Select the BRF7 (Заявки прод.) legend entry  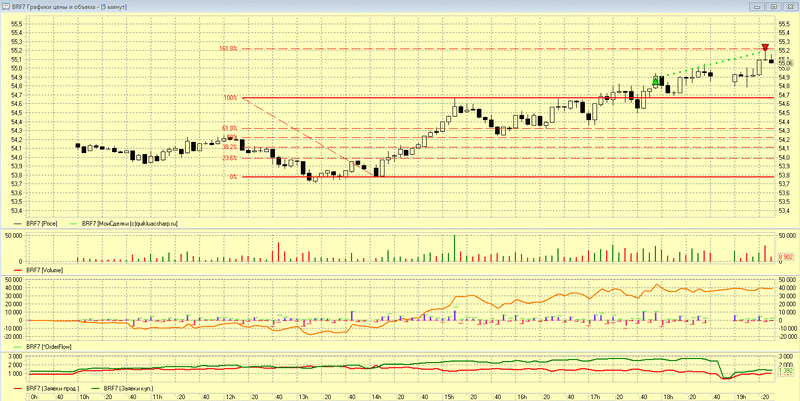[x=46, y=388]
